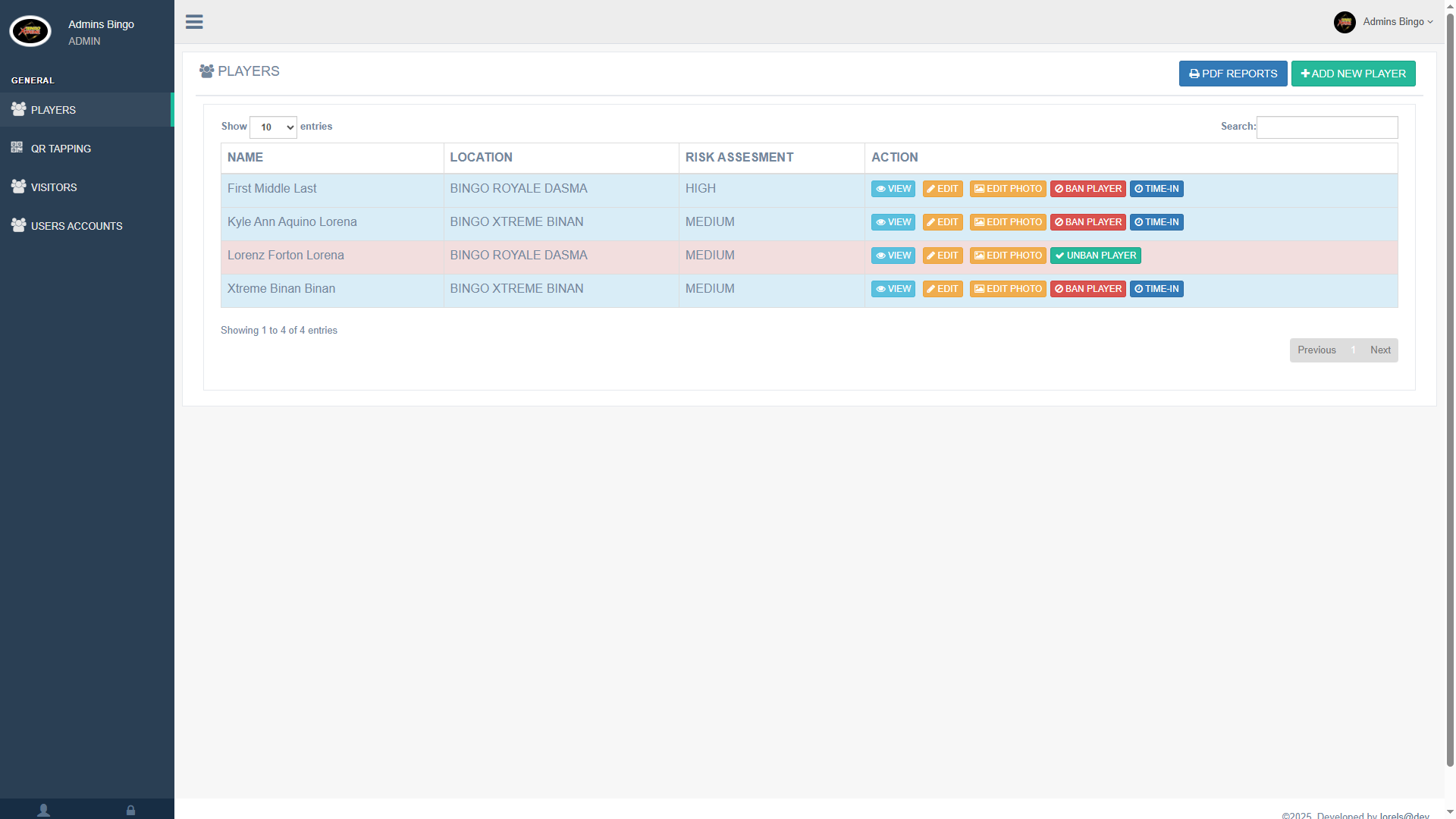Open Visitors page from sidebar
The width and height of the screenshot is (1456, 819).
(54, 187)
